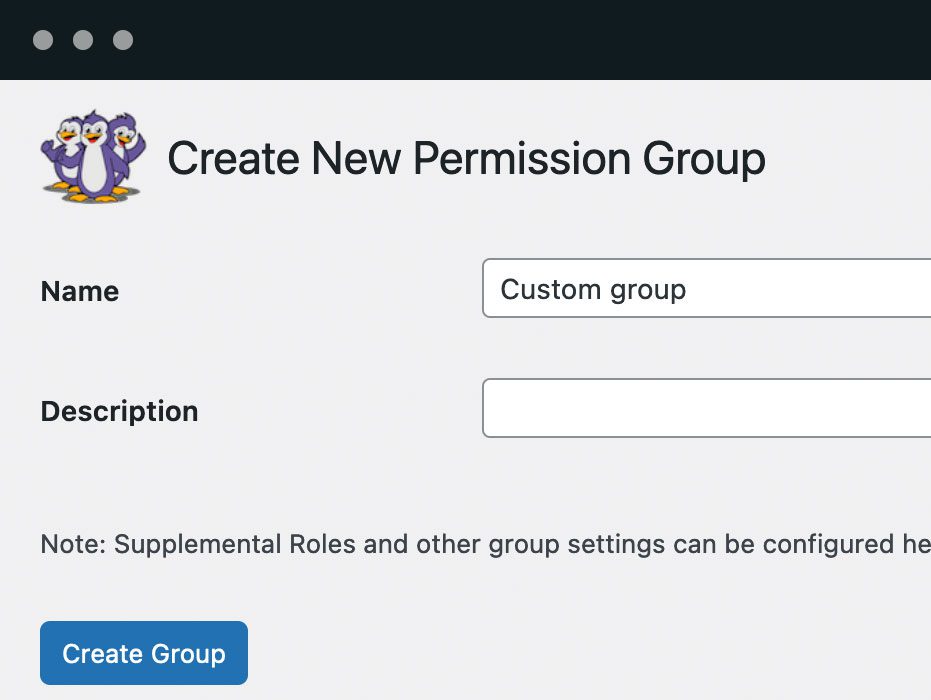Viewport: 931px width, 700px height.
Task: Click the middle gray window dot
Action: click(x=83, y=40)
